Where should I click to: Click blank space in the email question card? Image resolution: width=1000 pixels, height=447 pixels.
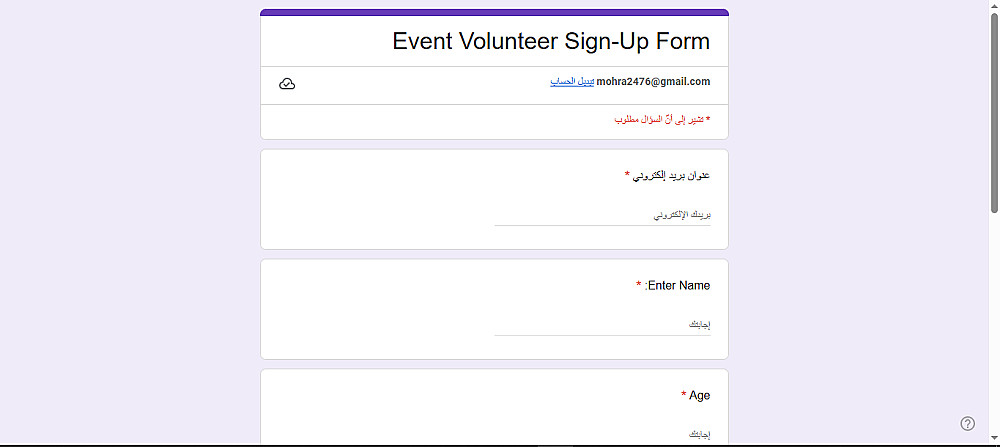[x=380, y=200]
